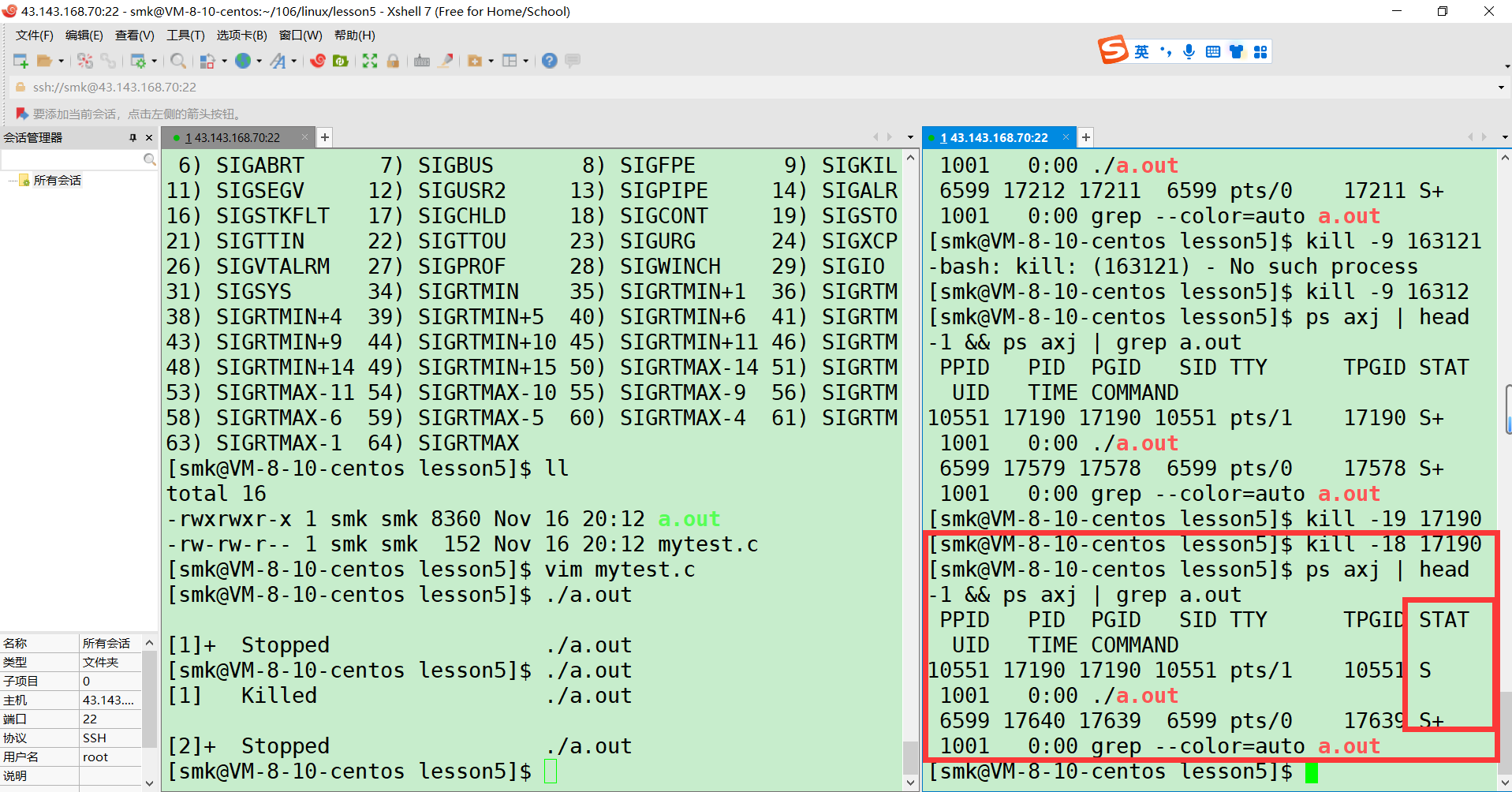Close the session manager panel

click(149, 137)
